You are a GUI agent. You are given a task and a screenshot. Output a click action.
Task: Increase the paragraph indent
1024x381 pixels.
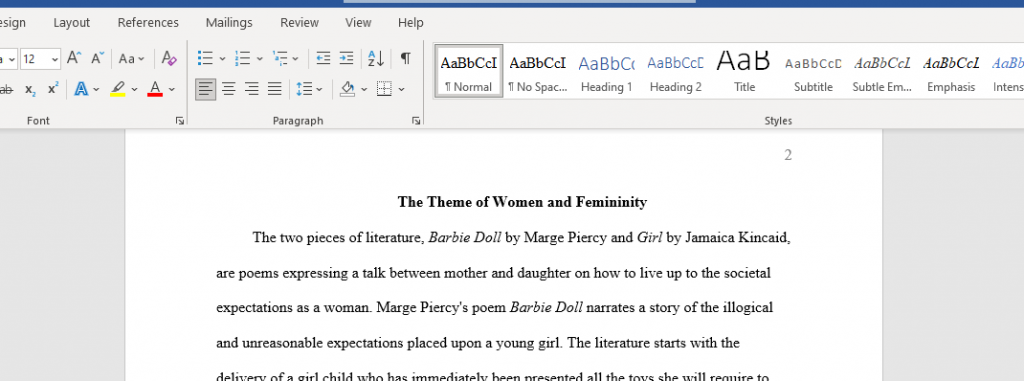click(346, 59)
